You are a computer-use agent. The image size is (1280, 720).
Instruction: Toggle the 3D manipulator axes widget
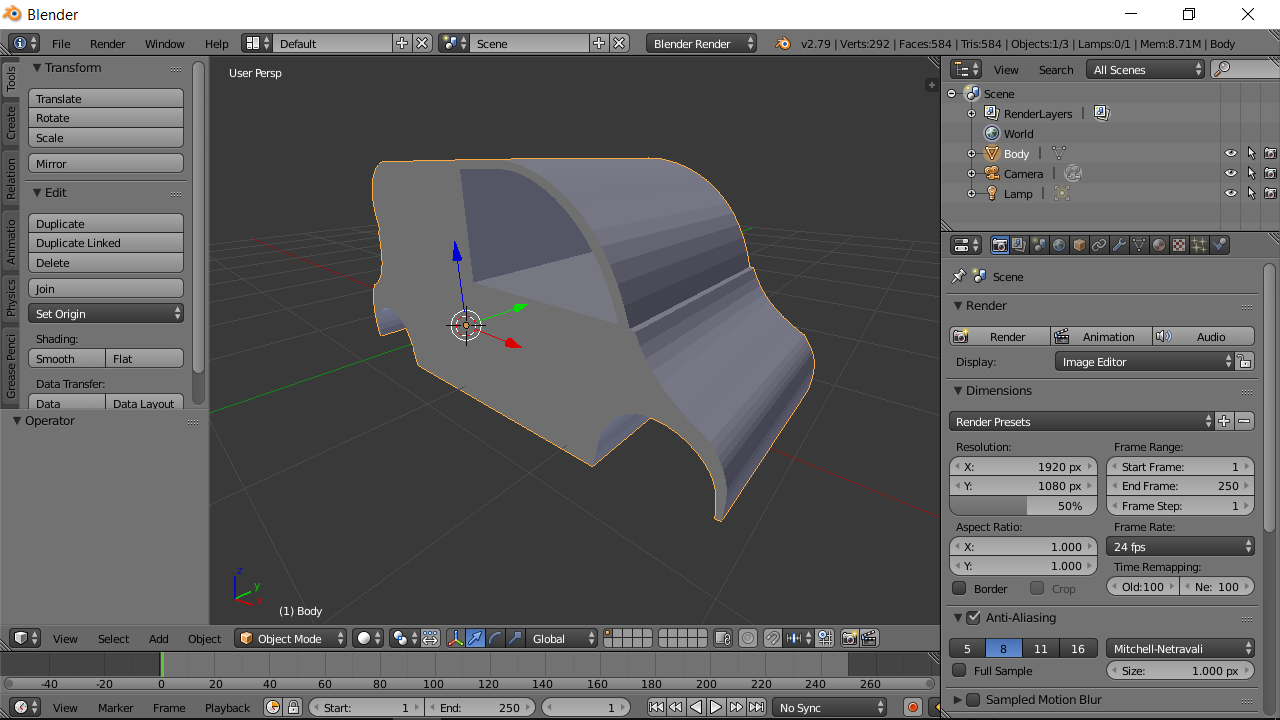point(456,638)
